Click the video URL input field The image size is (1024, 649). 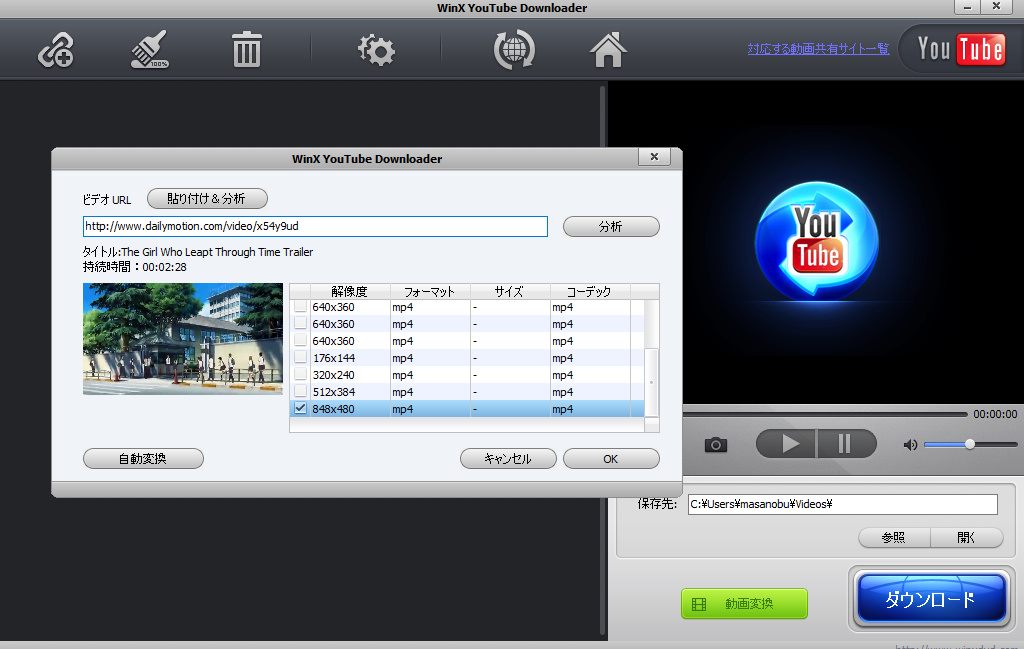click(x=315, y=226)
